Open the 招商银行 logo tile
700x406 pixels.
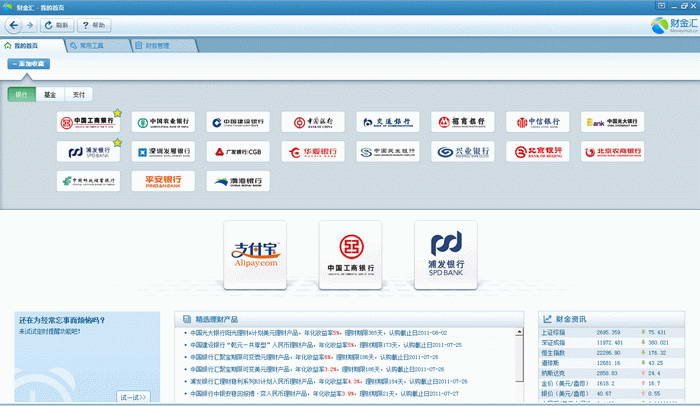(x=462, y=122)
